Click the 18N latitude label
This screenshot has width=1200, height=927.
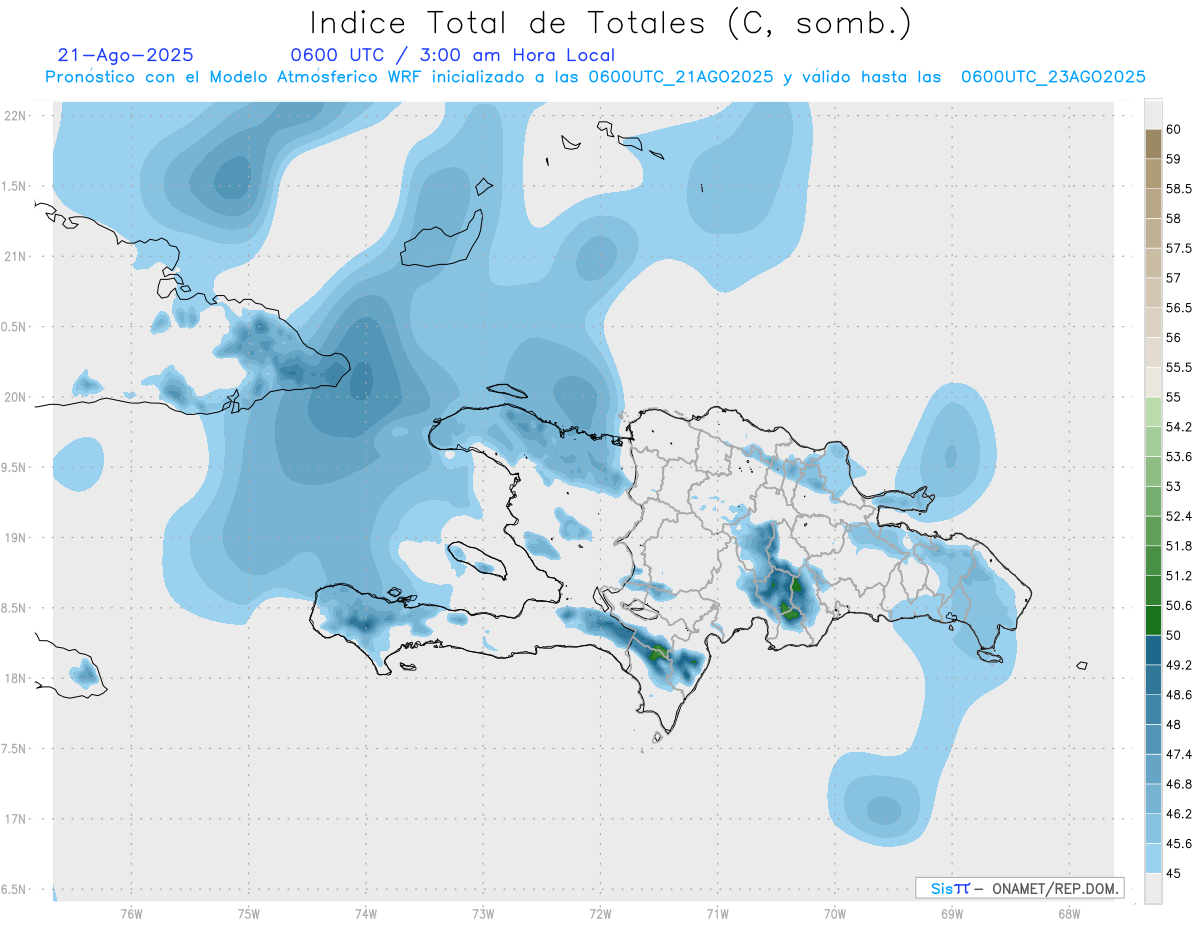coord(14,678)
